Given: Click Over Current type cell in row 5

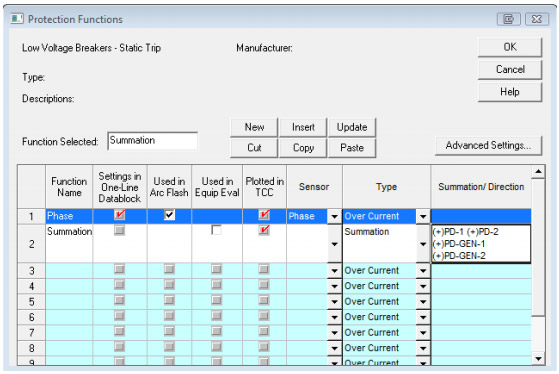Looking at the screenshot, I should click(x=380, y=302).
